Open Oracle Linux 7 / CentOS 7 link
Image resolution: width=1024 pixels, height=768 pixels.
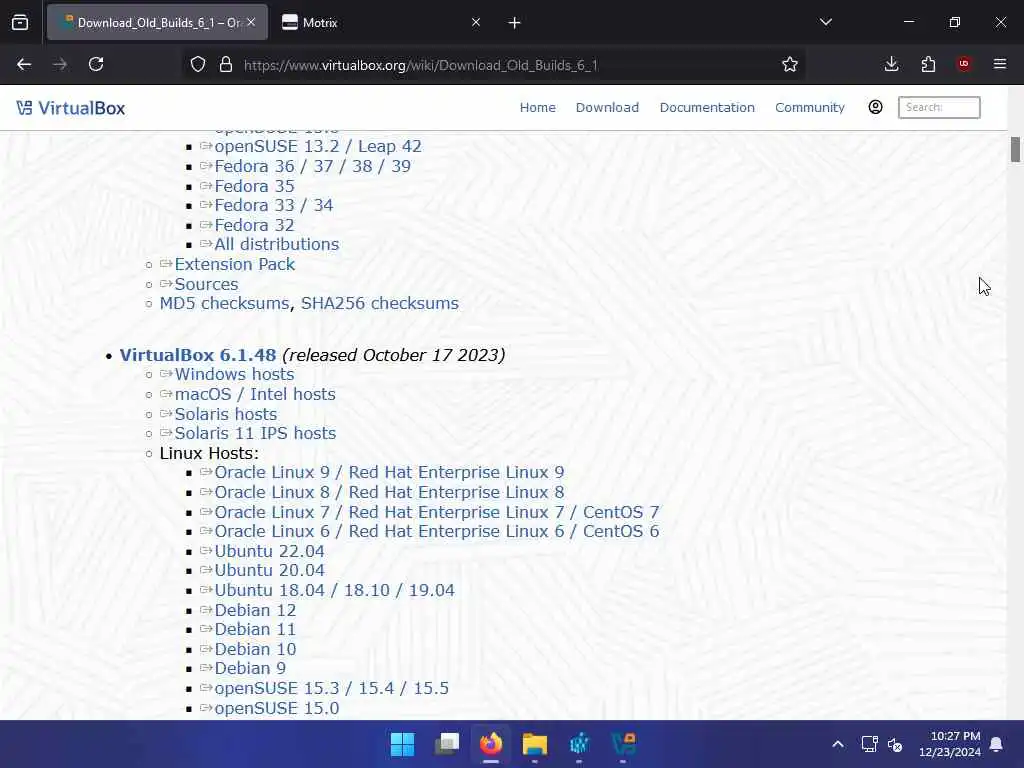(437, 512)
